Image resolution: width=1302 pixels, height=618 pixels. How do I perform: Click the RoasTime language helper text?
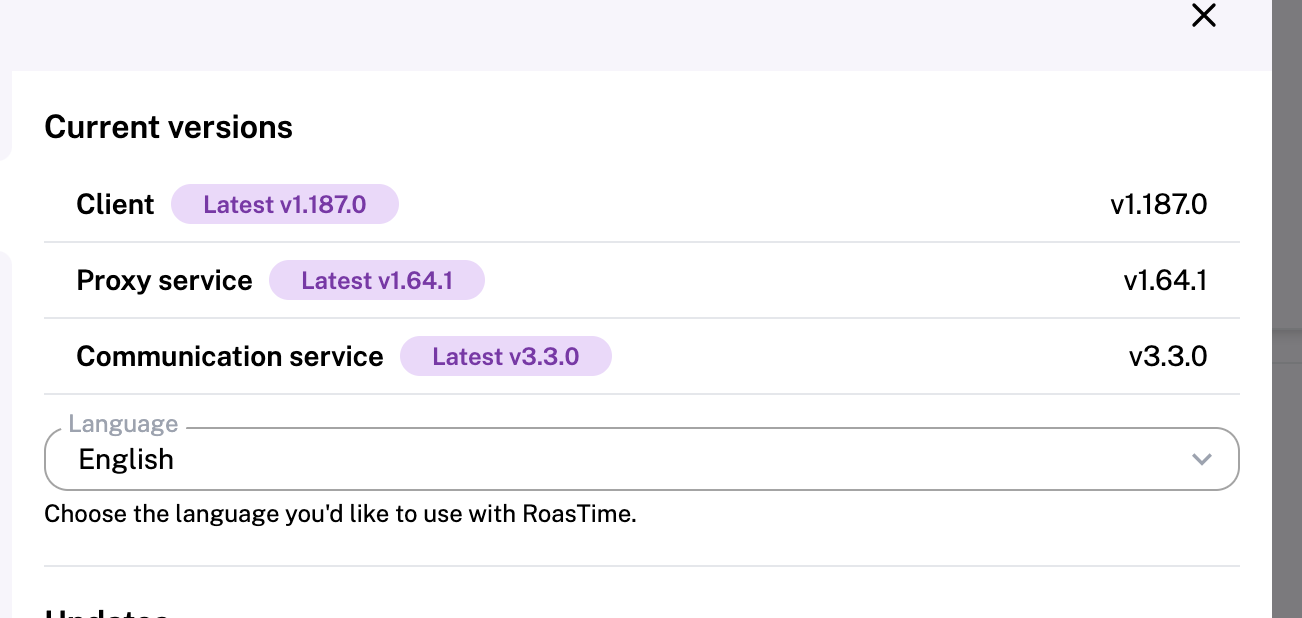(x=340, y=515)
